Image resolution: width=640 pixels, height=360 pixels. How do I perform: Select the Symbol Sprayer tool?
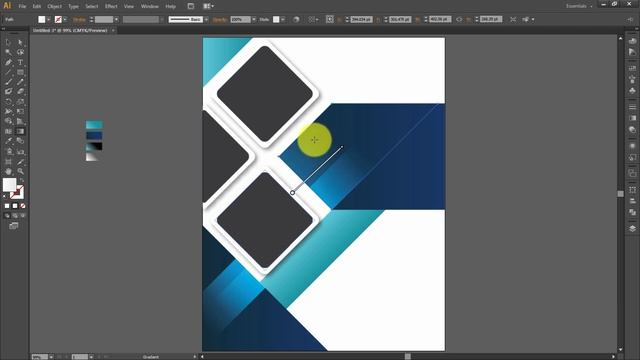coord(8,151)
